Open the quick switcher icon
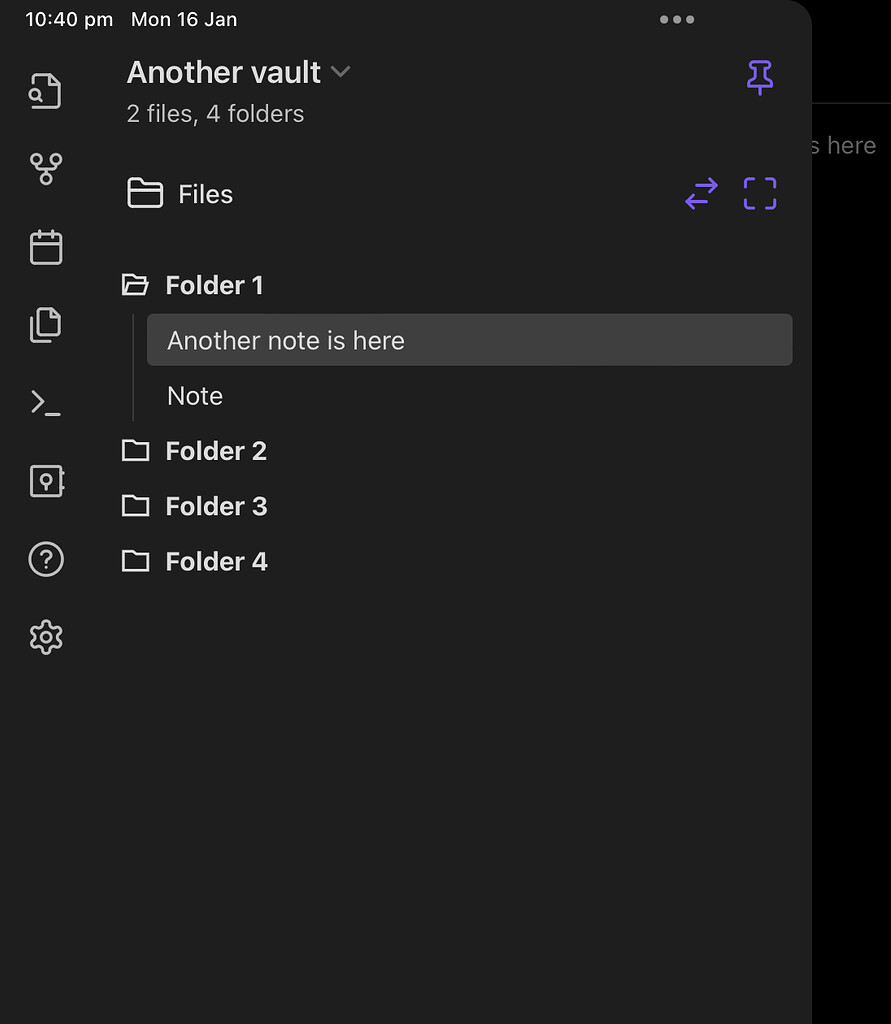The height and width of the screenshot is (1024, 891). 45,90
